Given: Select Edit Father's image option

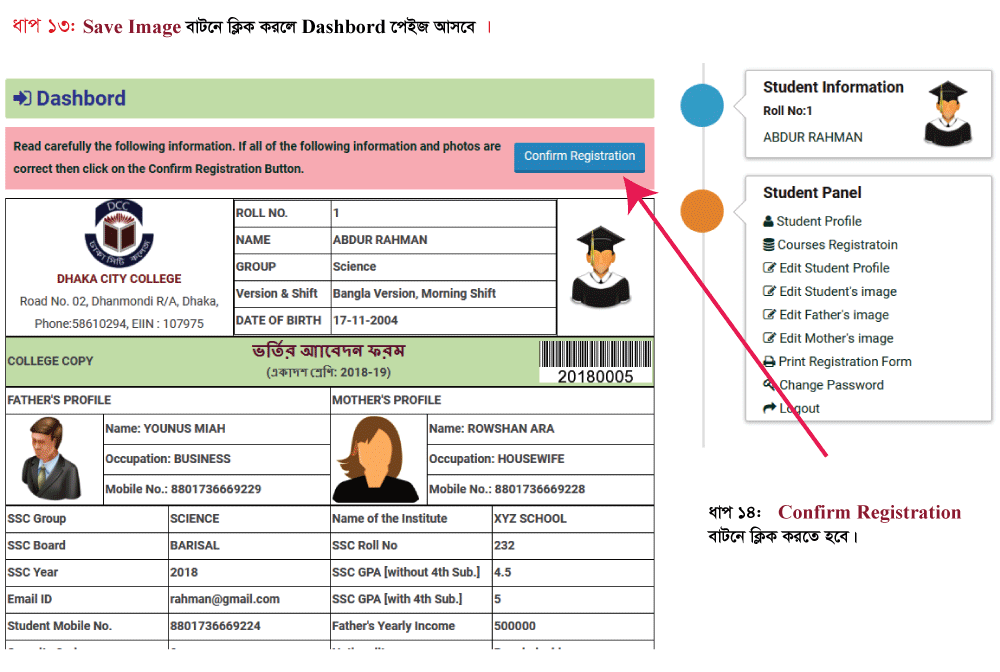Looking at the screenshot, I should point(834,315).
